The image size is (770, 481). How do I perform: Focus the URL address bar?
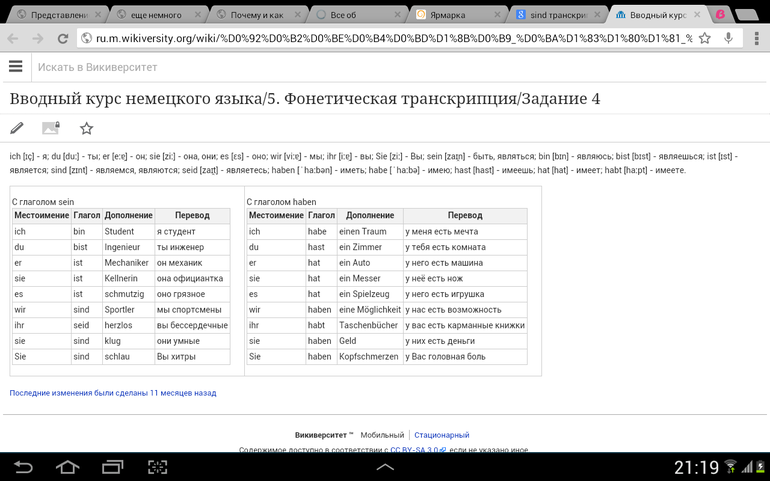click(x=393, y=38)
